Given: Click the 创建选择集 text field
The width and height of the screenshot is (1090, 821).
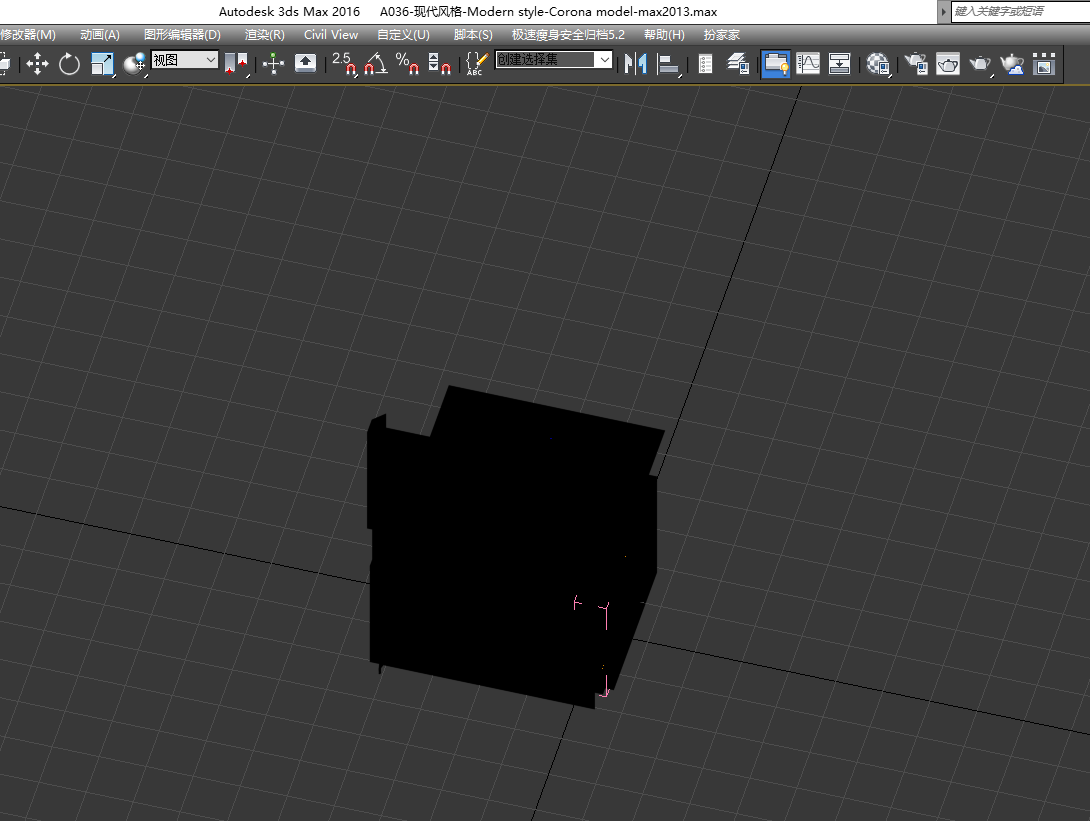Looking at the screenshot, I should [546, 60].
